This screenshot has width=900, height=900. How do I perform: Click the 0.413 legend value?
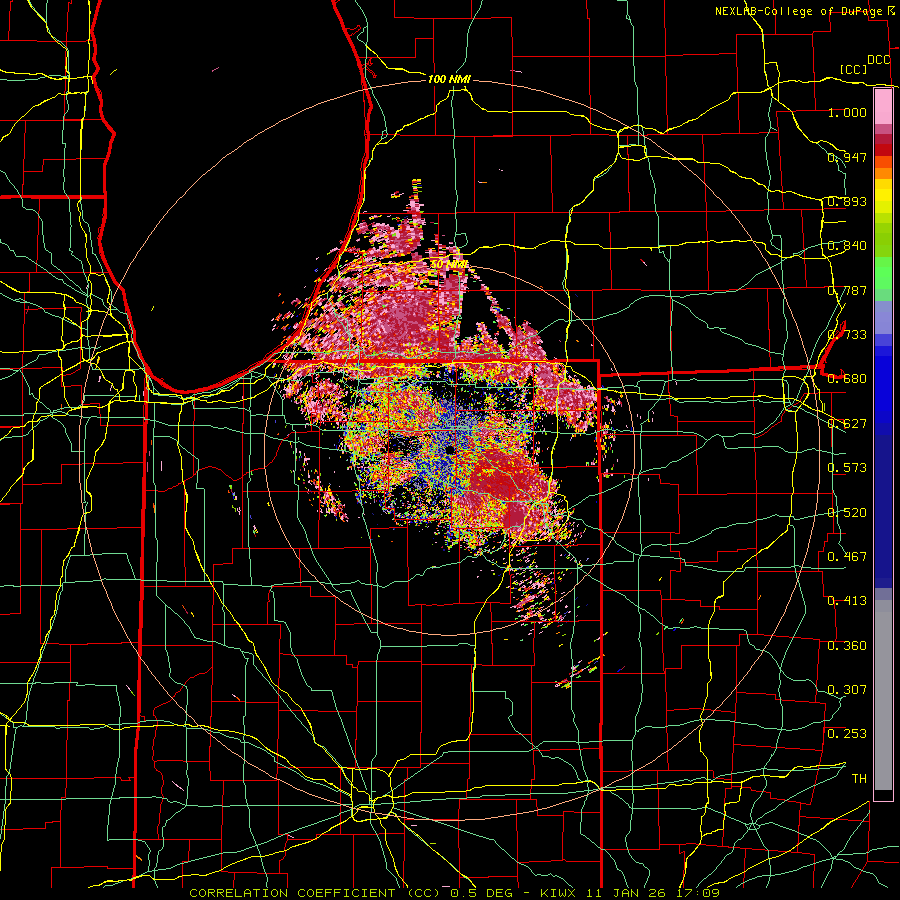[x=847, y=601]
